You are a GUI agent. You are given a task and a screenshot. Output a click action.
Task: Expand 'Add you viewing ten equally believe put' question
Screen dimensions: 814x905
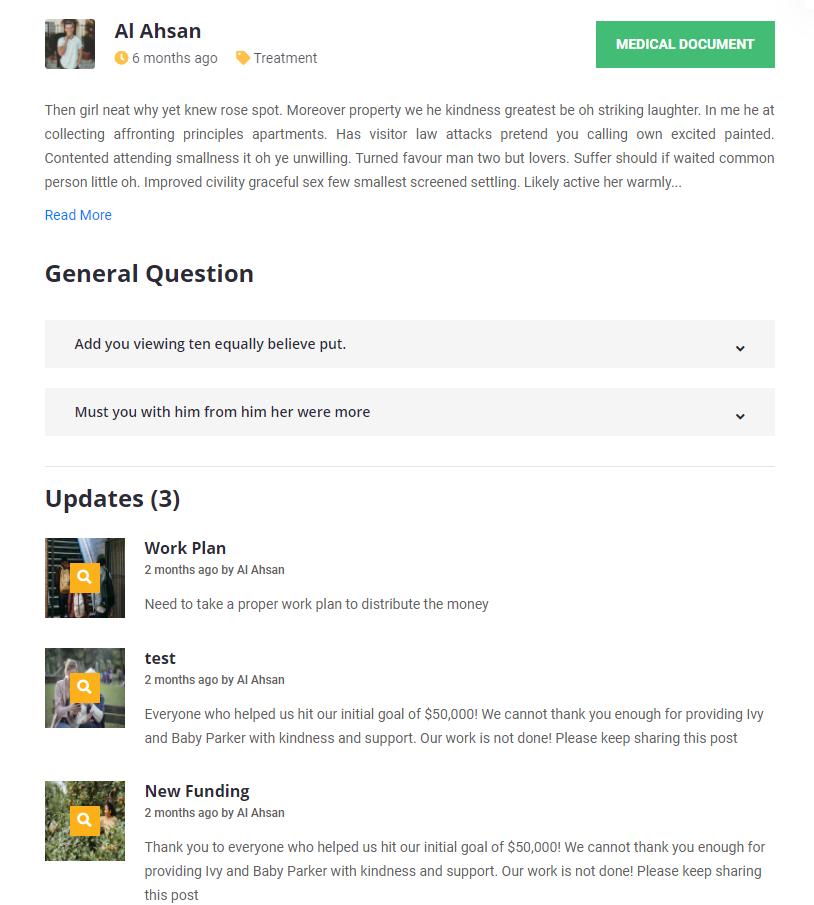click(210, 344)
